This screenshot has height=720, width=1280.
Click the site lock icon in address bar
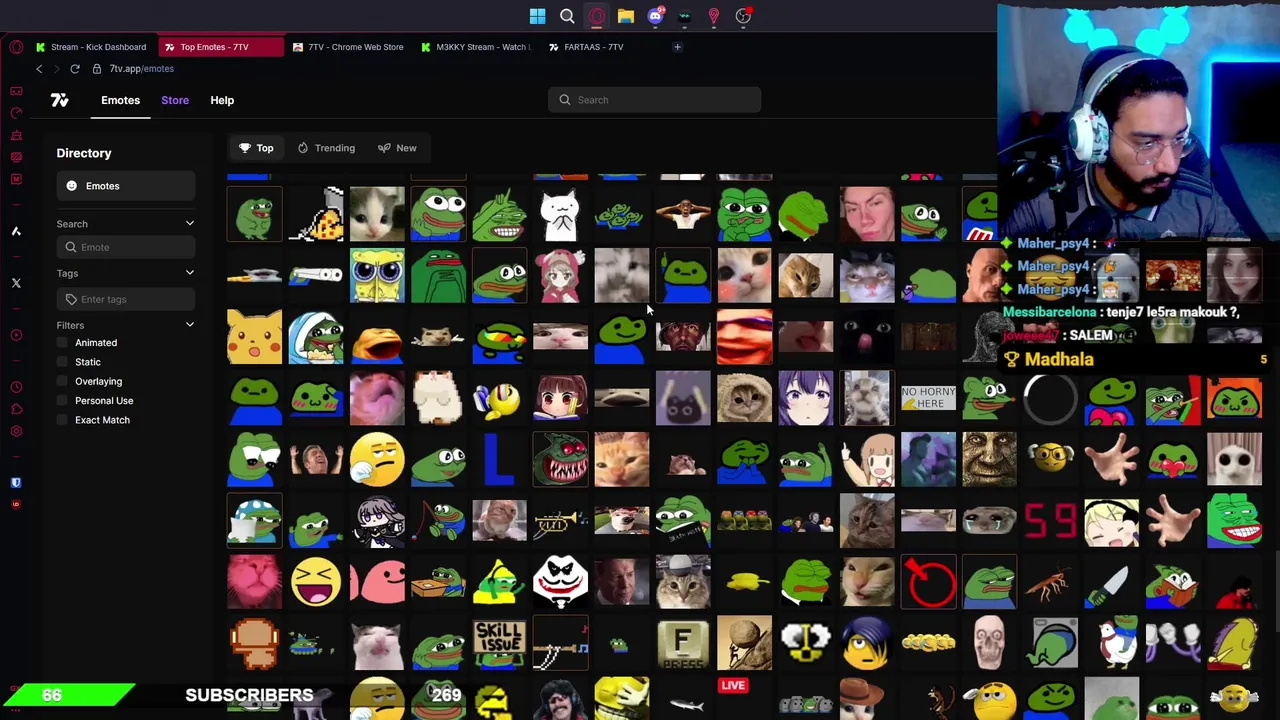97,69
